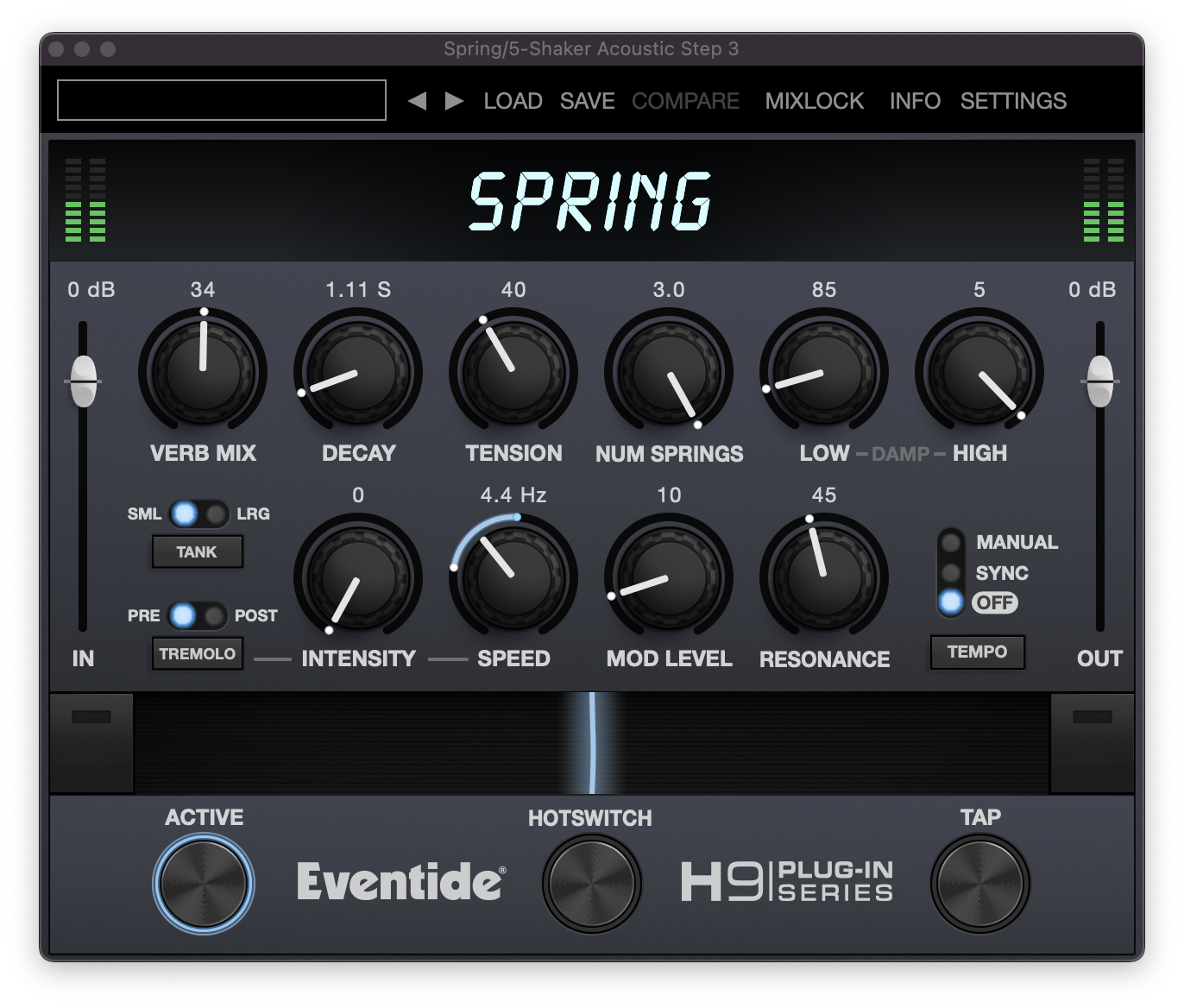Screen dimensions: 1184x1008
Task: Click the input level meter
Action: coord(85,200)
